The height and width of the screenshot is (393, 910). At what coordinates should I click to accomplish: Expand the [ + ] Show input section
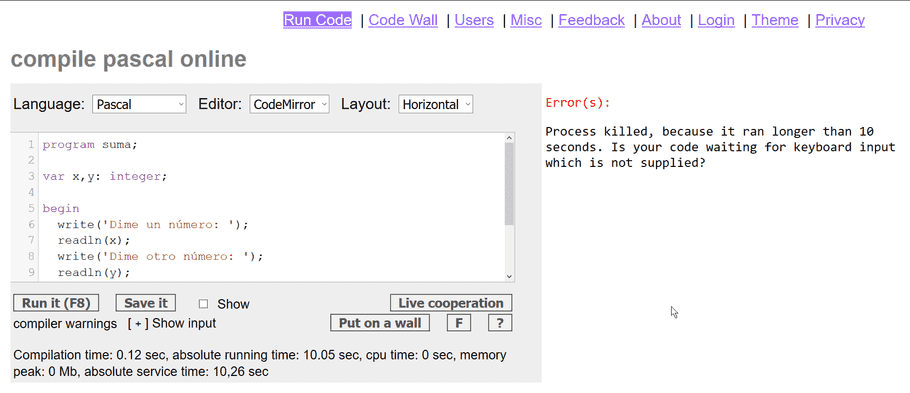(x=172, y=323)
